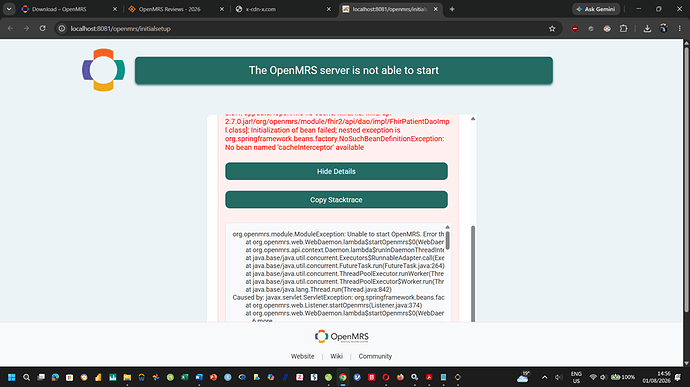This screenshot has height=387, width=690.
Task: Select the localhost:8081/openmrs/initialsetup tab
Action: (x=389, y=9)
